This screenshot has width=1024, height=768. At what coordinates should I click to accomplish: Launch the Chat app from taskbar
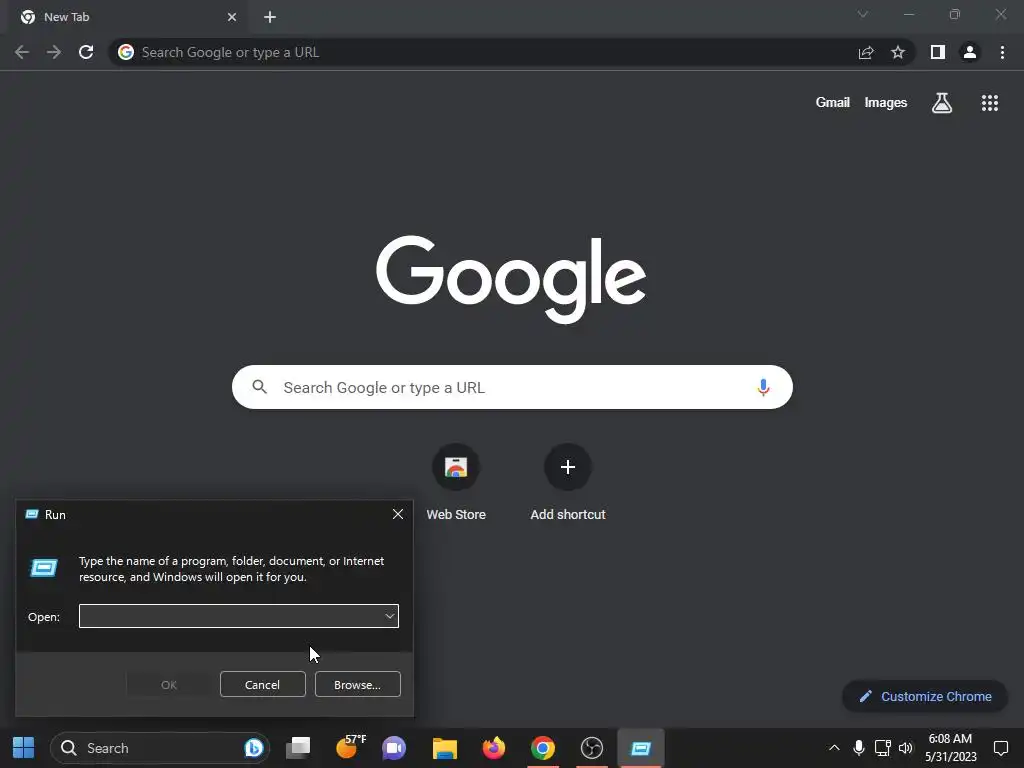tap(394, 748)
